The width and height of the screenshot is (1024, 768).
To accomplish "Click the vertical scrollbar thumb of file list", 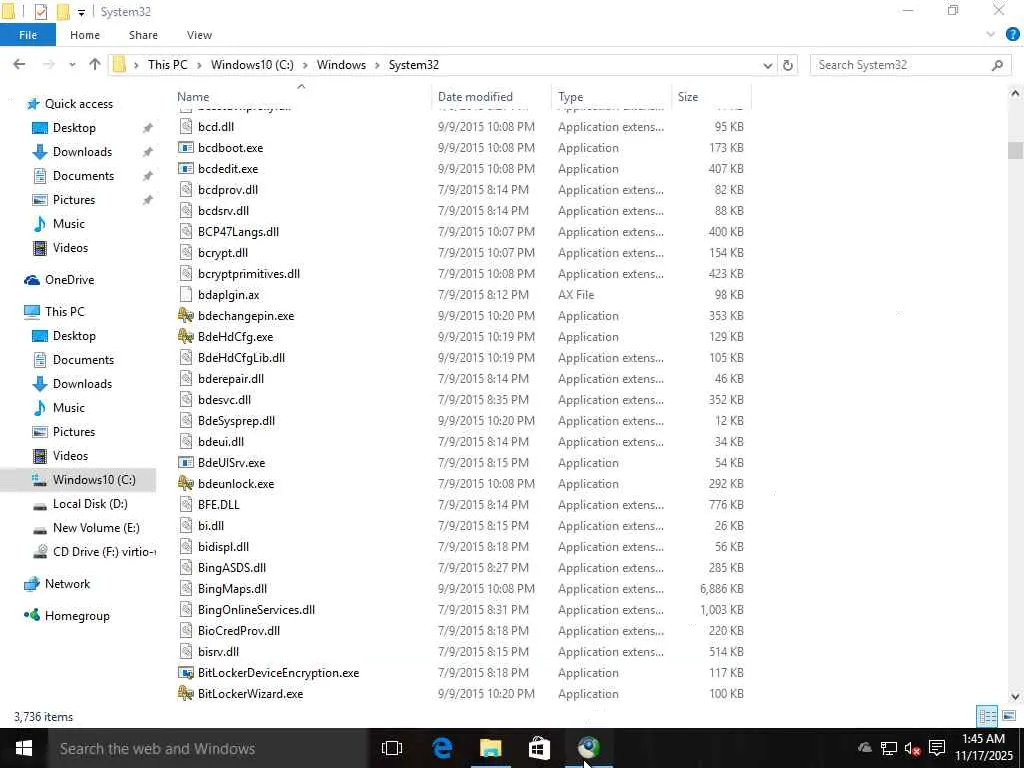I will 1015,150.
